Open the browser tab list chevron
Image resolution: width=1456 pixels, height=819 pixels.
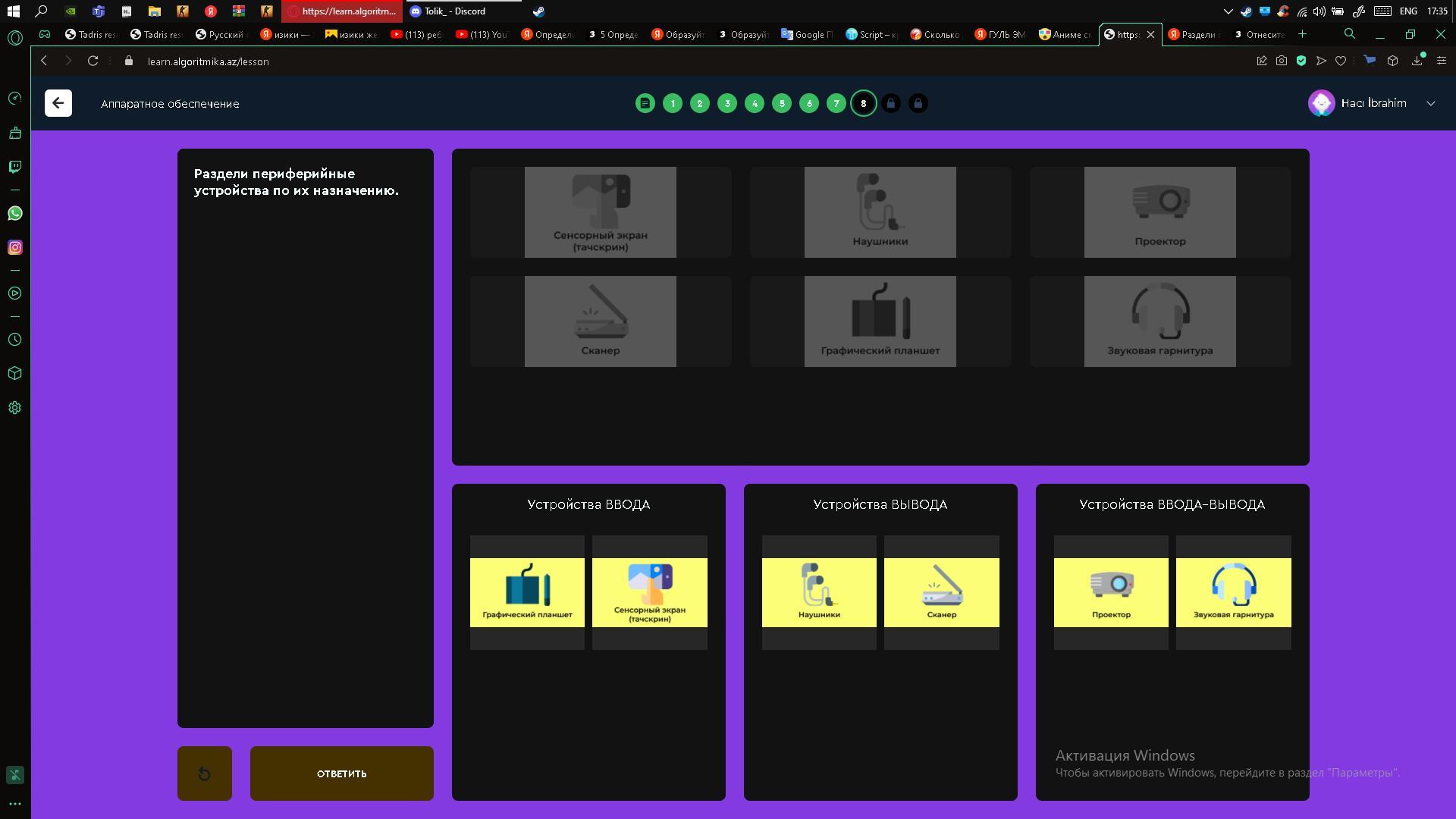tap(1228, 11)
